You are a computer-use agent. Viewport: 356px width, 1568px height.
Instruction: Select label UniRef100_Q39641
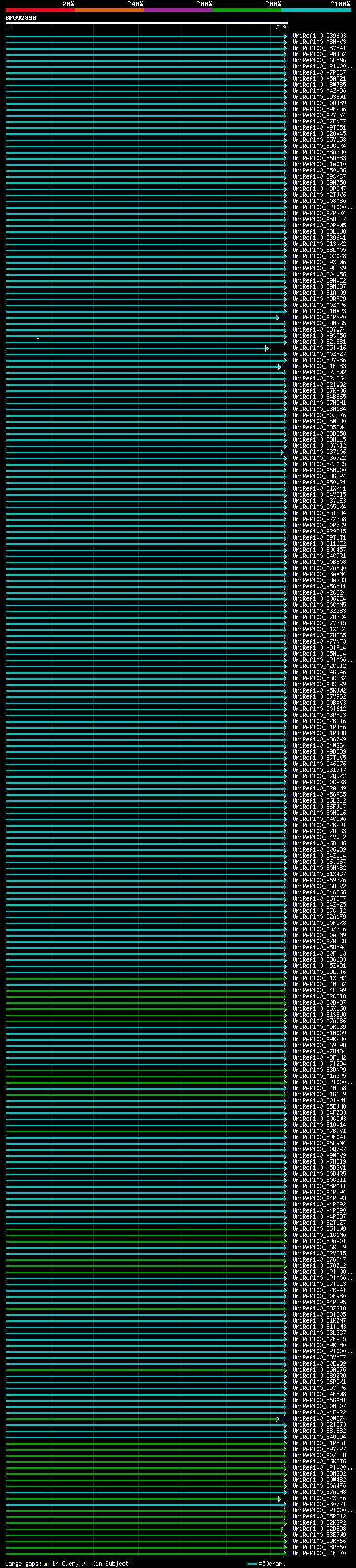(x=319, y=238)
